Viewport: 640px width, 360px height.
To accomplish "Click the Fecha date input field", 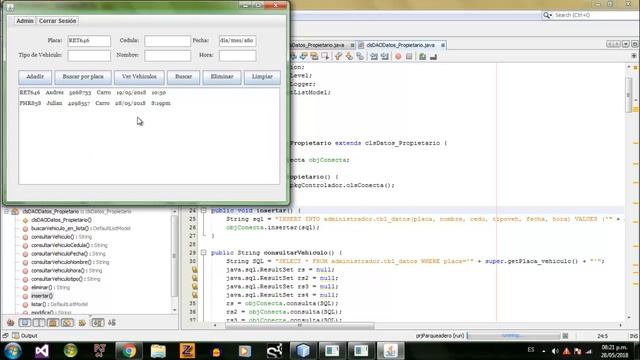I will (238, 41).
